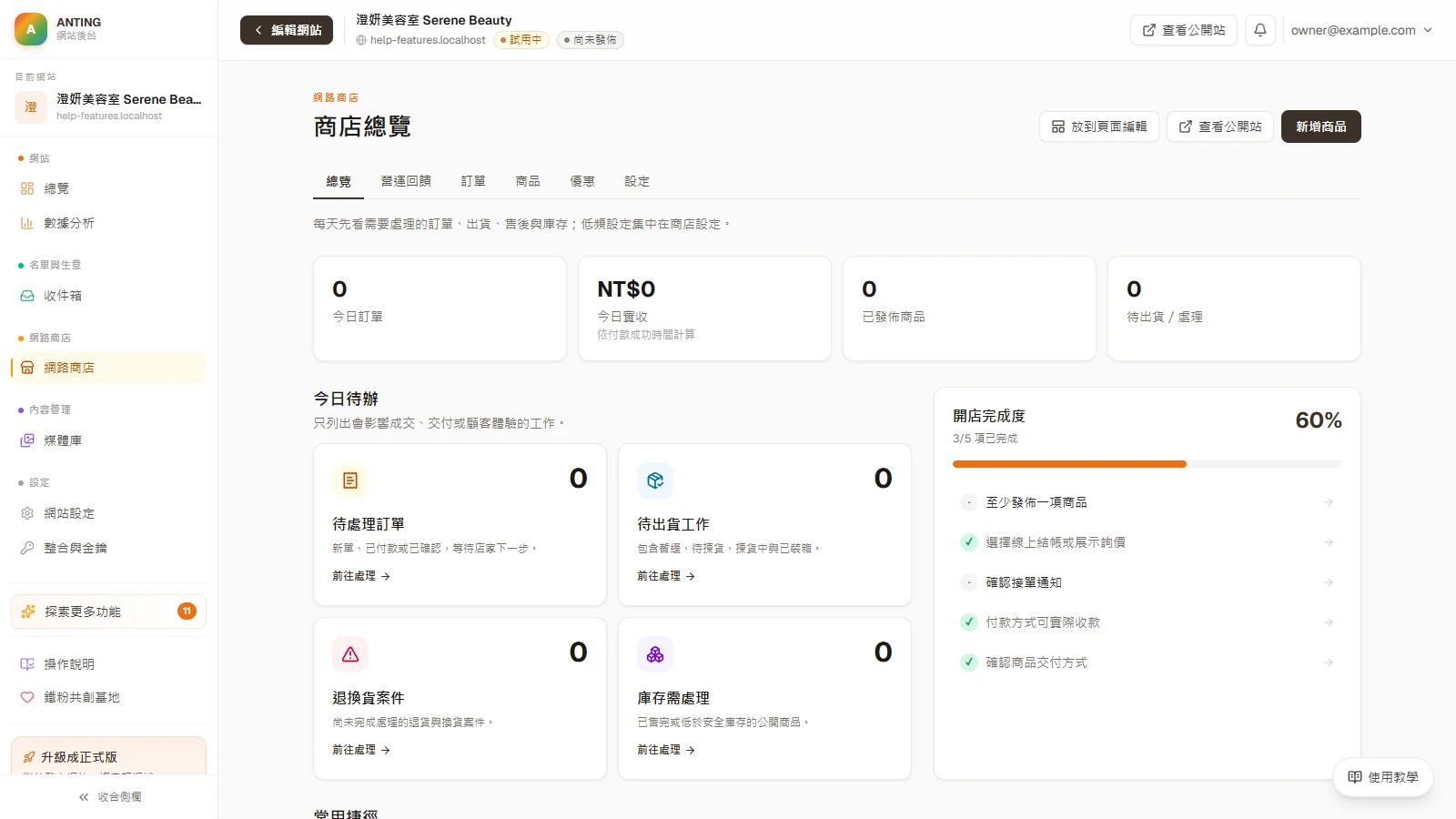
Task: Click 查看公開站 in the top bar
Action: tap(1184, 30)
